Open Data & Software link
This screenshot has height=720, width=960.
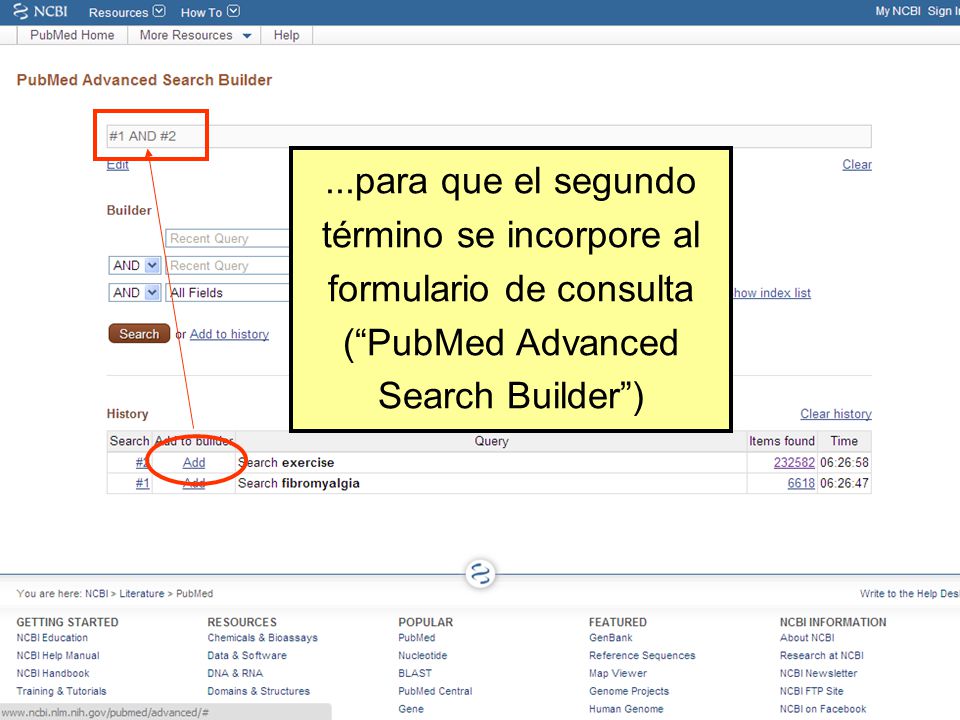[x=247, y=655]
